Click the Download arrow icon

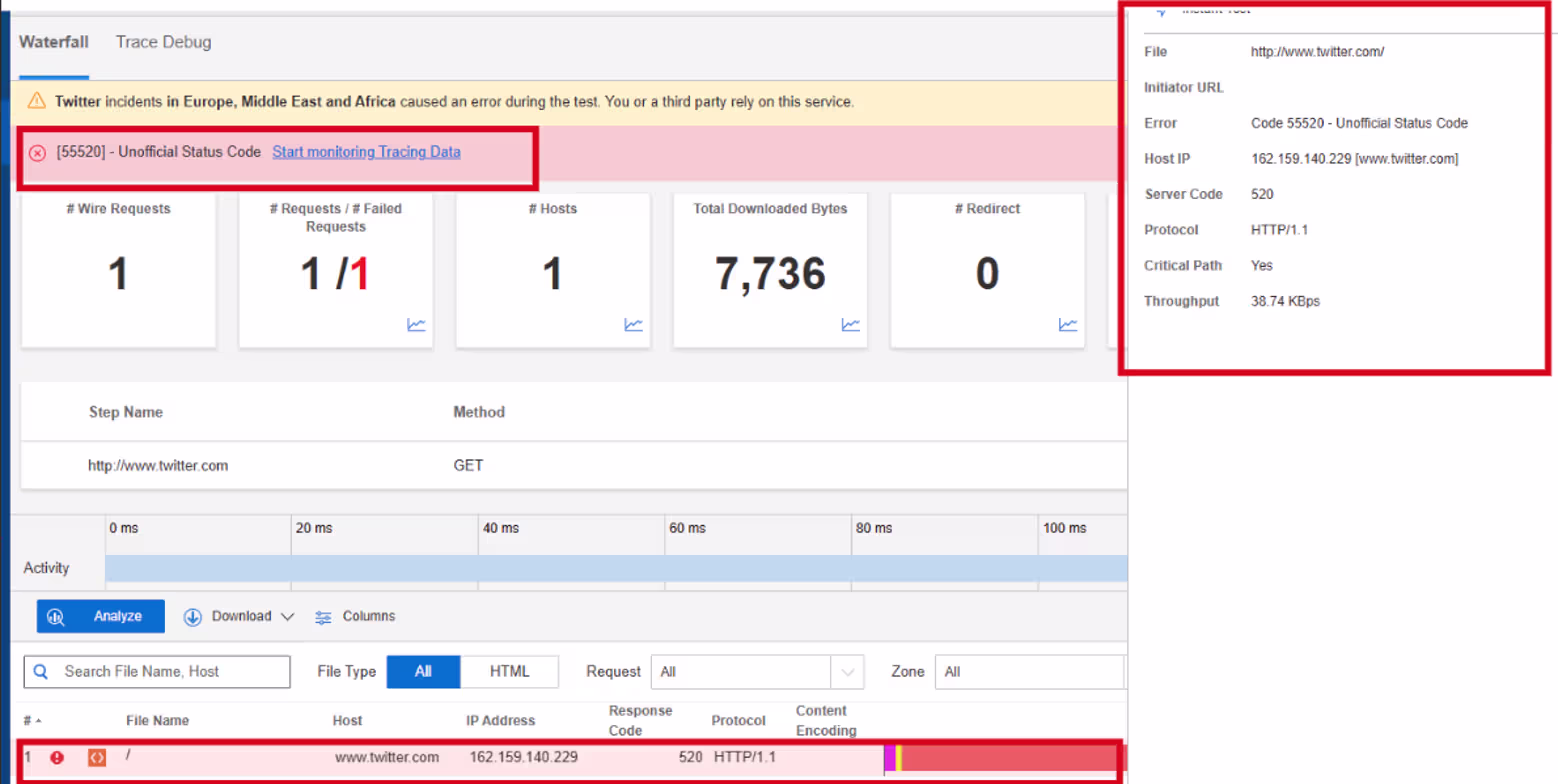(193, 616)
